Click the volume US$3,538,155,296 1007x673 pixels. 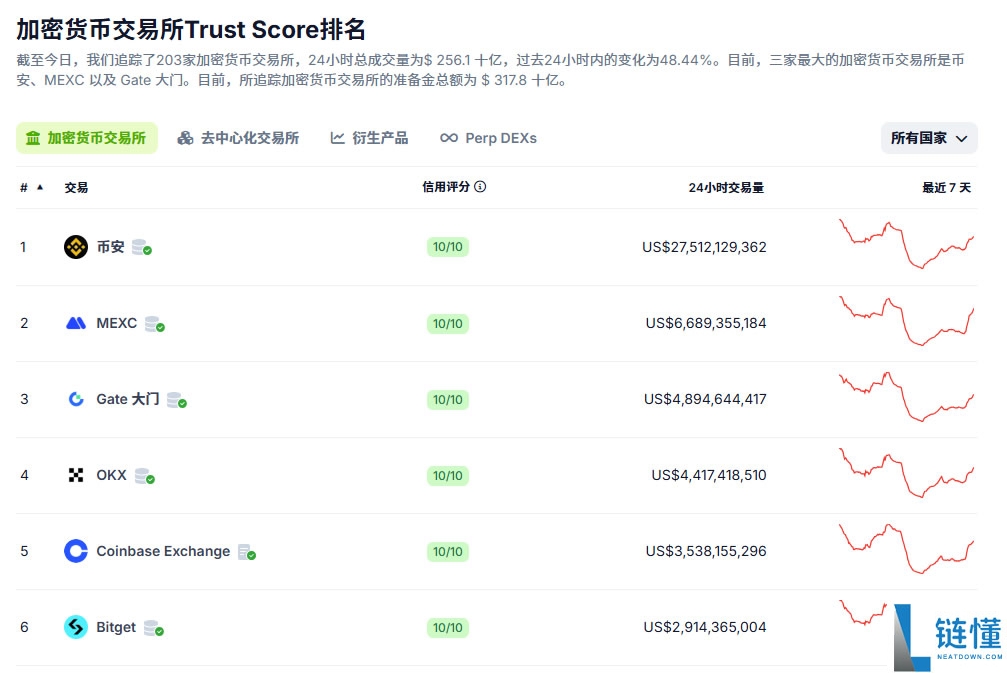(x=706, y=551)
